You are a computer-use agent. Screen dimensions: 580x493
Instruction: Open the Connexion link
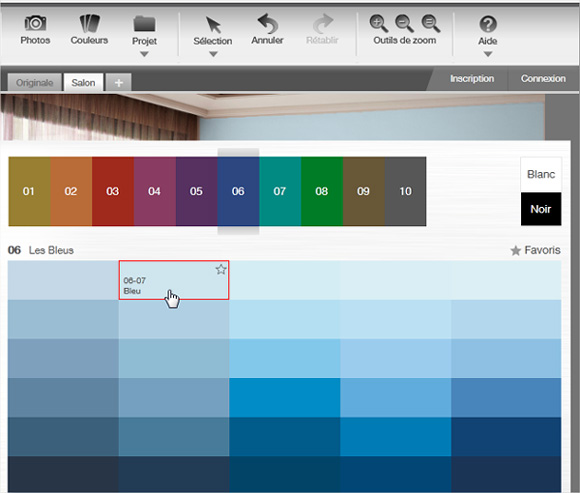543,78
